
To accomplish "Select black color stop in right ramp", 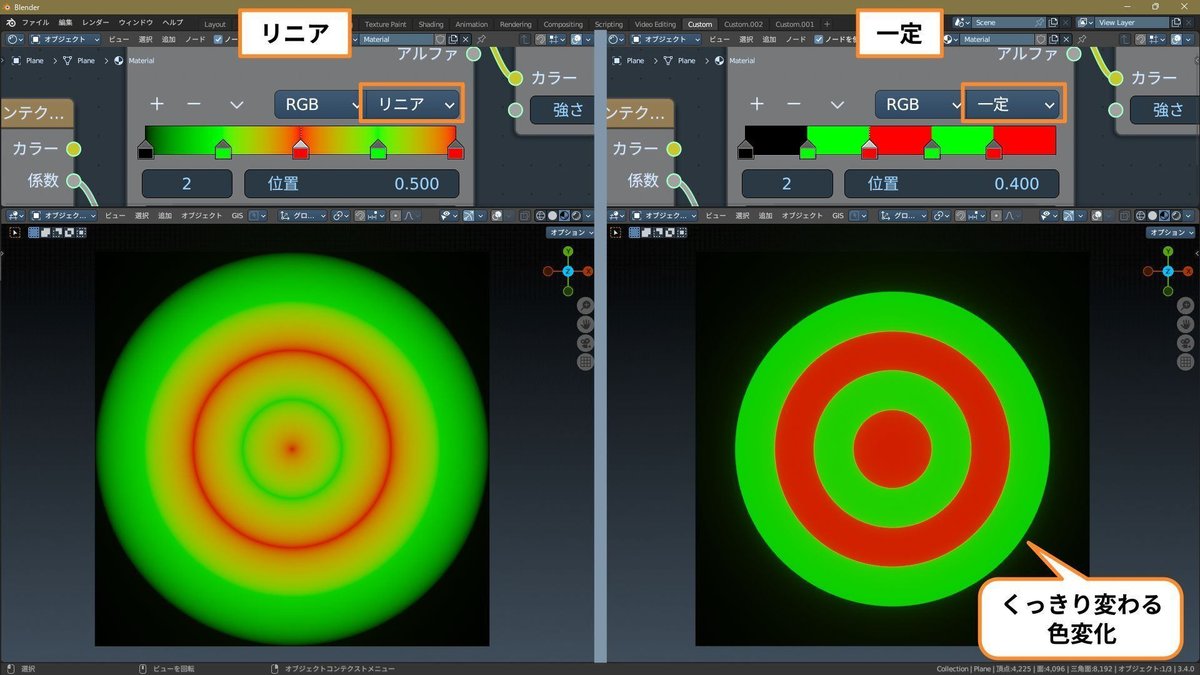I will click(x=745, y=150).
